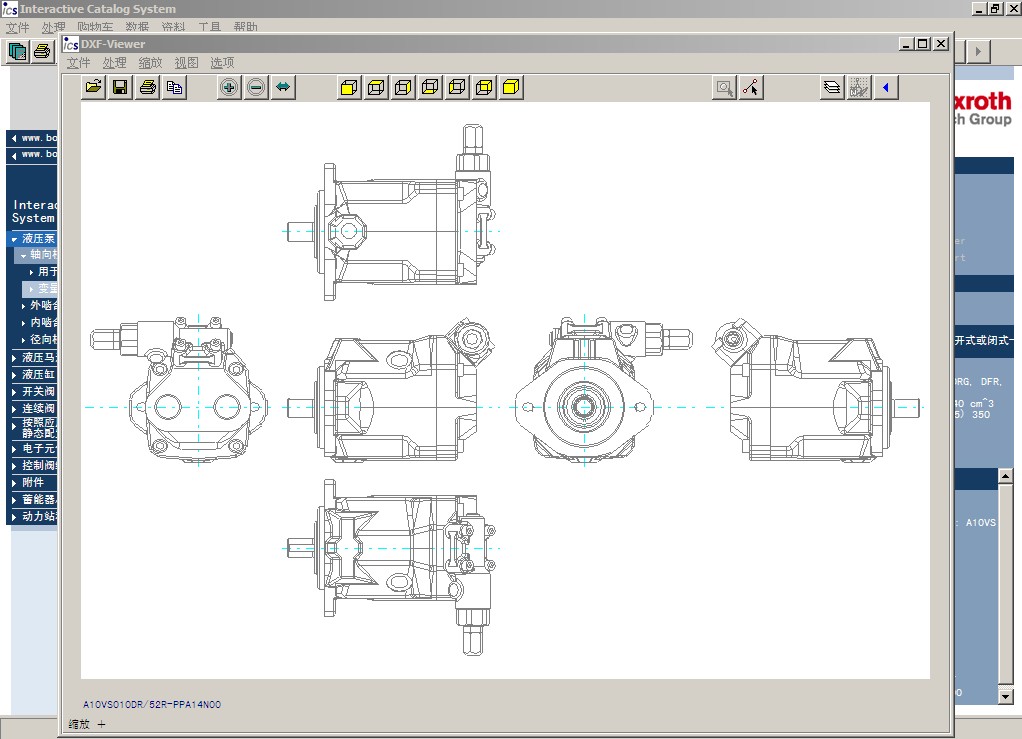Expand the 开关阀 tree node
Image resolution: width=1022 pixels, height=739 pixels.
tap(14, 392)
